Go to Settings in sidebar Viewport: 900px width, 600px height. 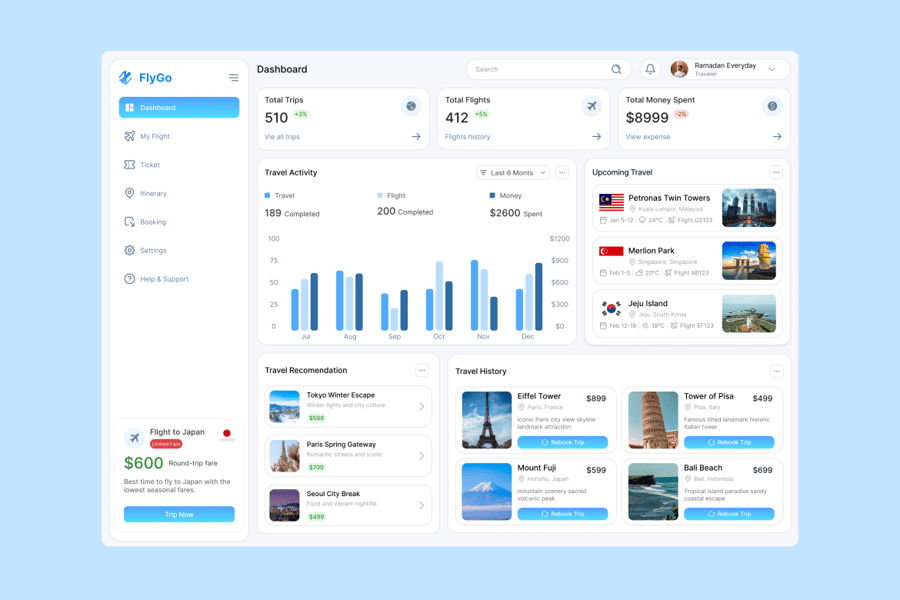click(x=153, y=250)
